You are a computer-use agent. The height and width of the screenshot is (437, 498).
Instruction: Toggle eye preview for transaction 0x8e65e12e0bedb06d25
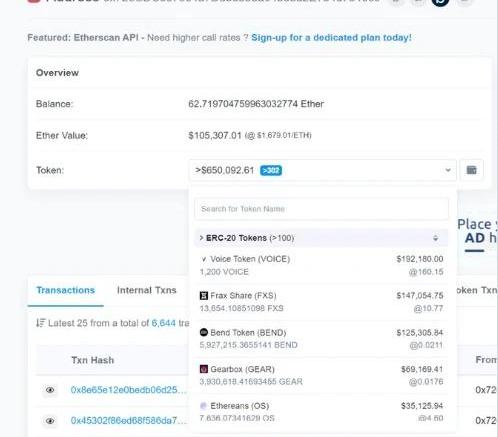50,390
